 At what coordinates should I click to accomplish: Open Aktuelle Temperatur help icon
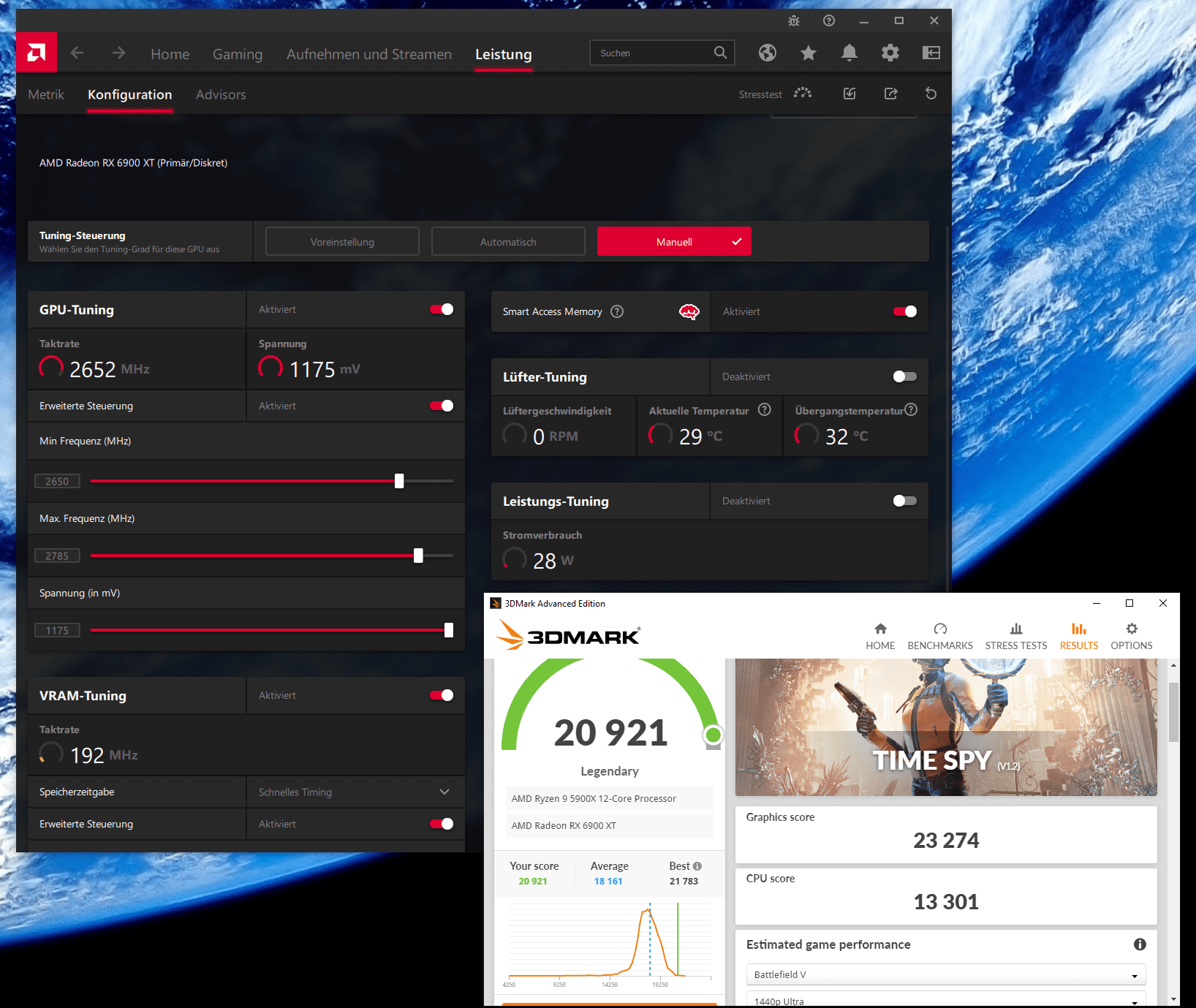pos(764,410)
